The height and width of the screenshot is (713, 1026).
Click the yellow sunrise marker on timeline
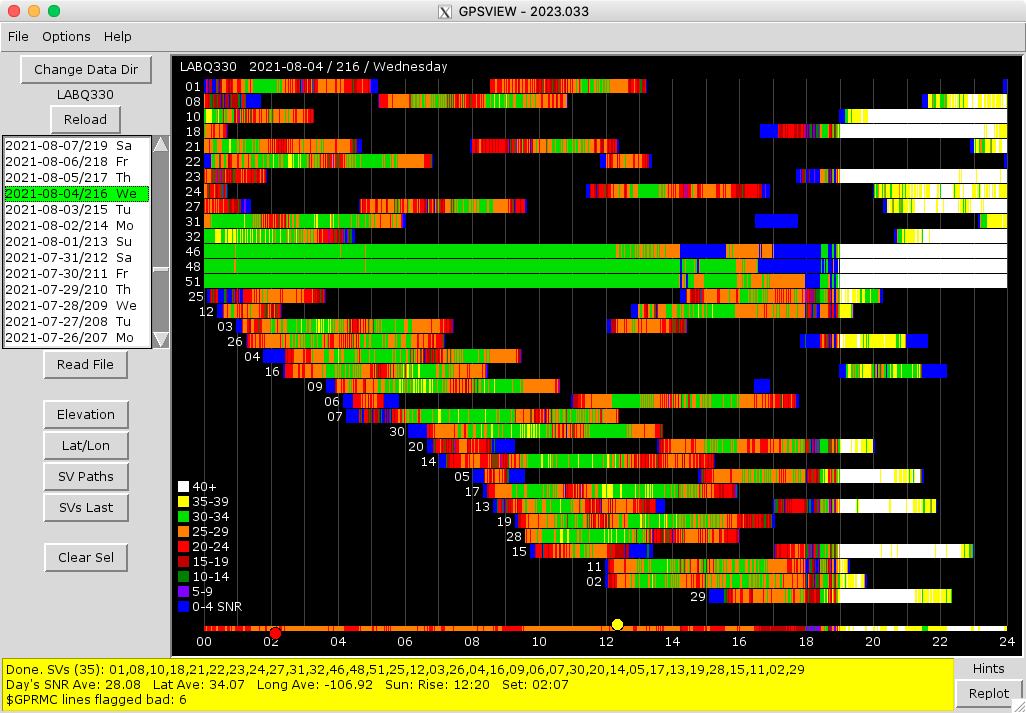coord(617,625)
